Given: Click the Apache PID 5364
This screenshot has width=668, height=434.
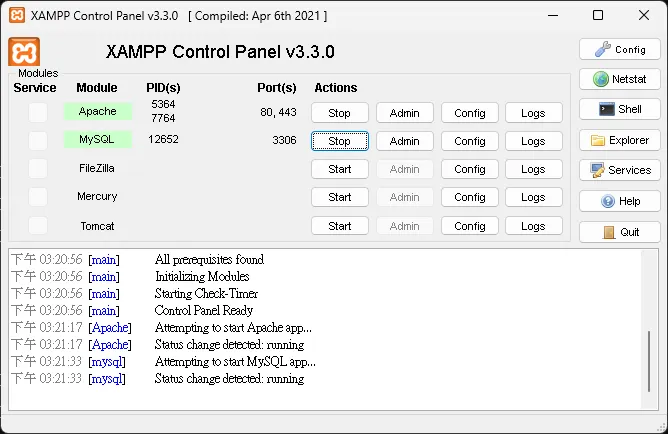Looking at the screenshot, I should tap(163, 104).
